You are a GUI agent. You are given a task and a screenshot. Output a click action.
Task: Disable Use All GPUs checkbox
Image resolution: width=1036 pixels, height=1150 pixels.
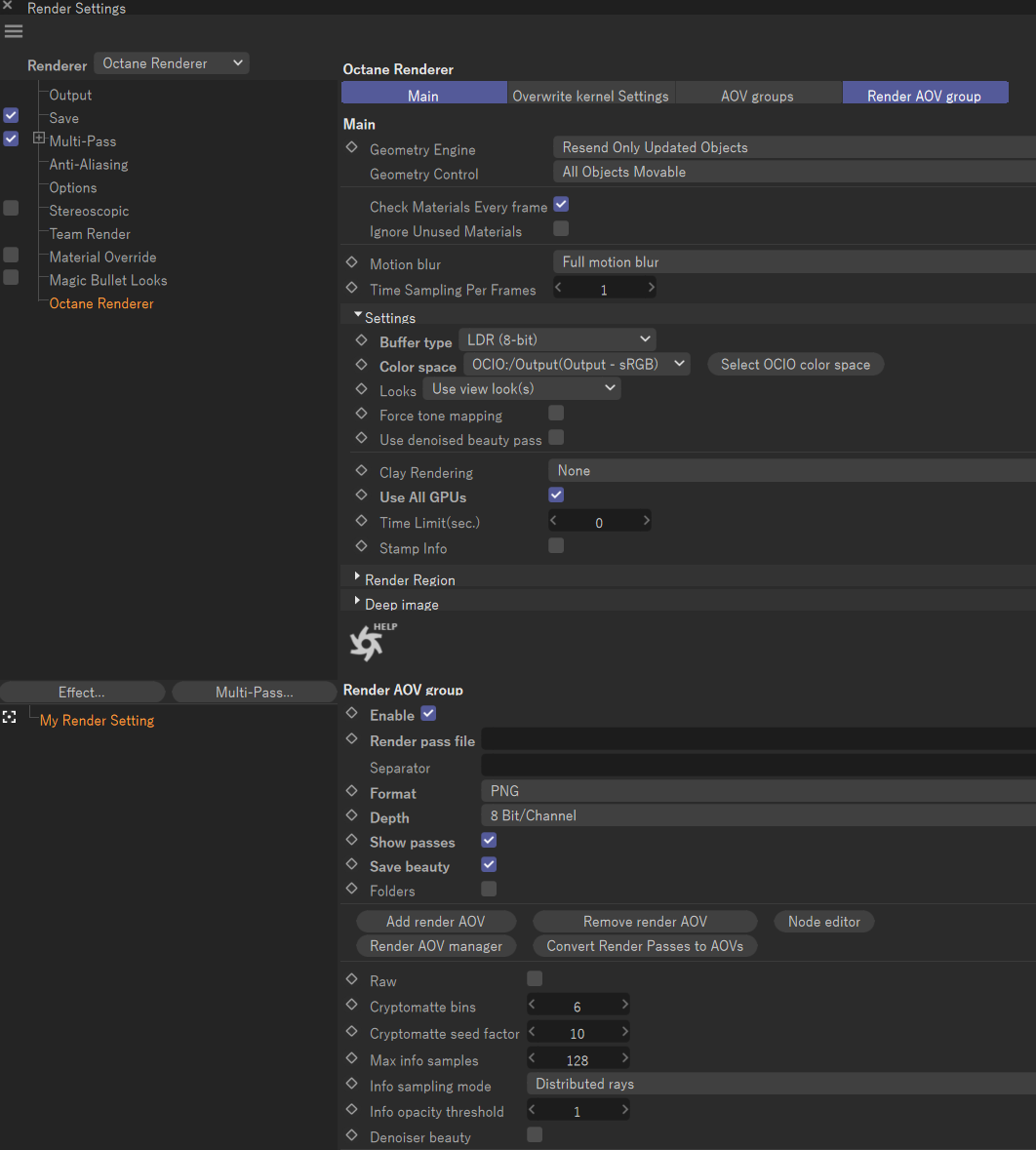click(x=556, y=496)
